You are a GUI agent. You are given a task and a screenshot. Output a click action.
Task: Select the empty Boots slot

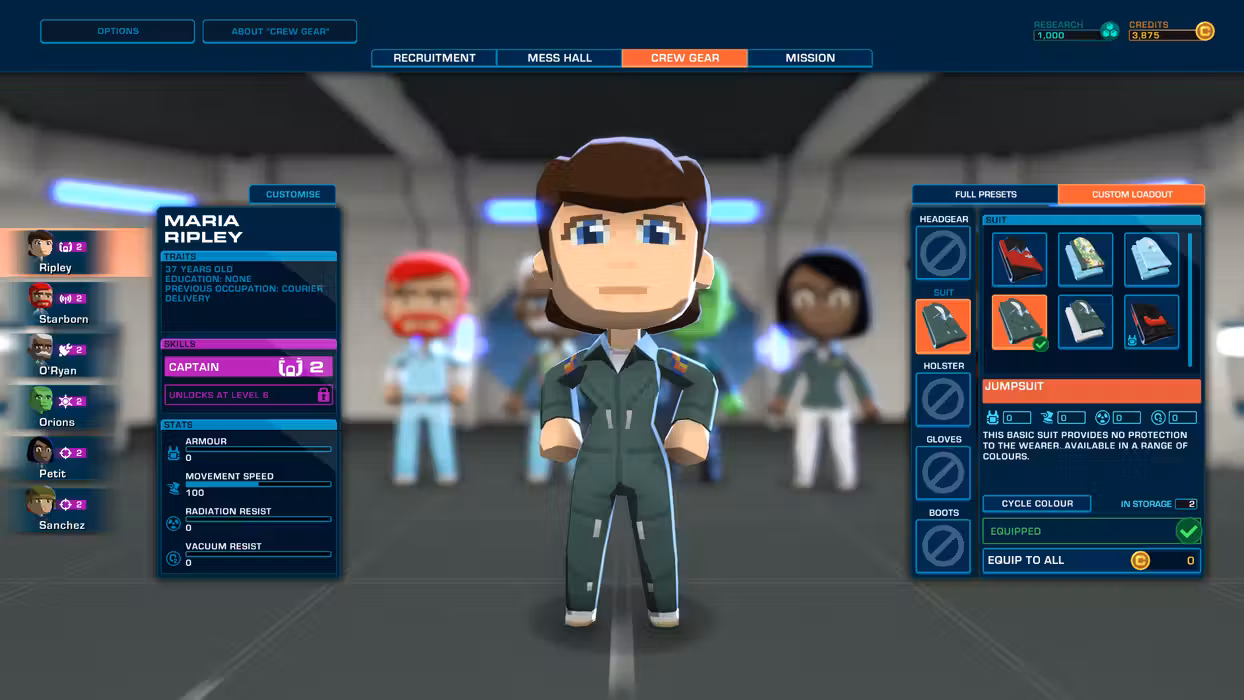(943, 546)
